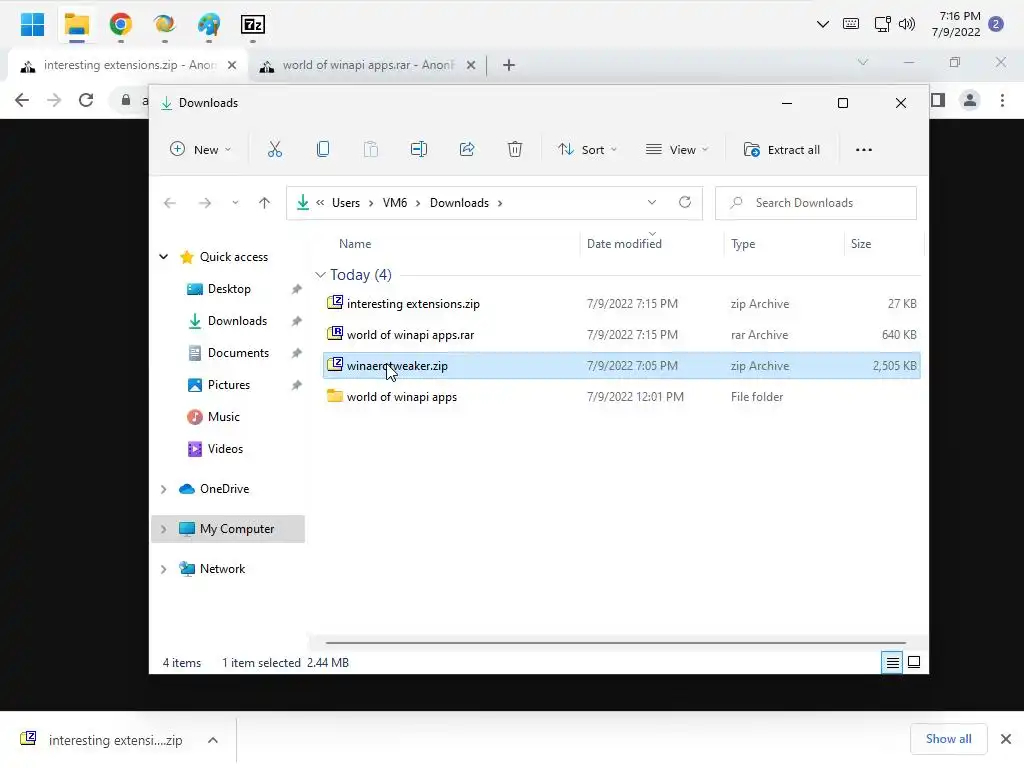Click the Copy icon in Explorer toolbar

point(323,150)
